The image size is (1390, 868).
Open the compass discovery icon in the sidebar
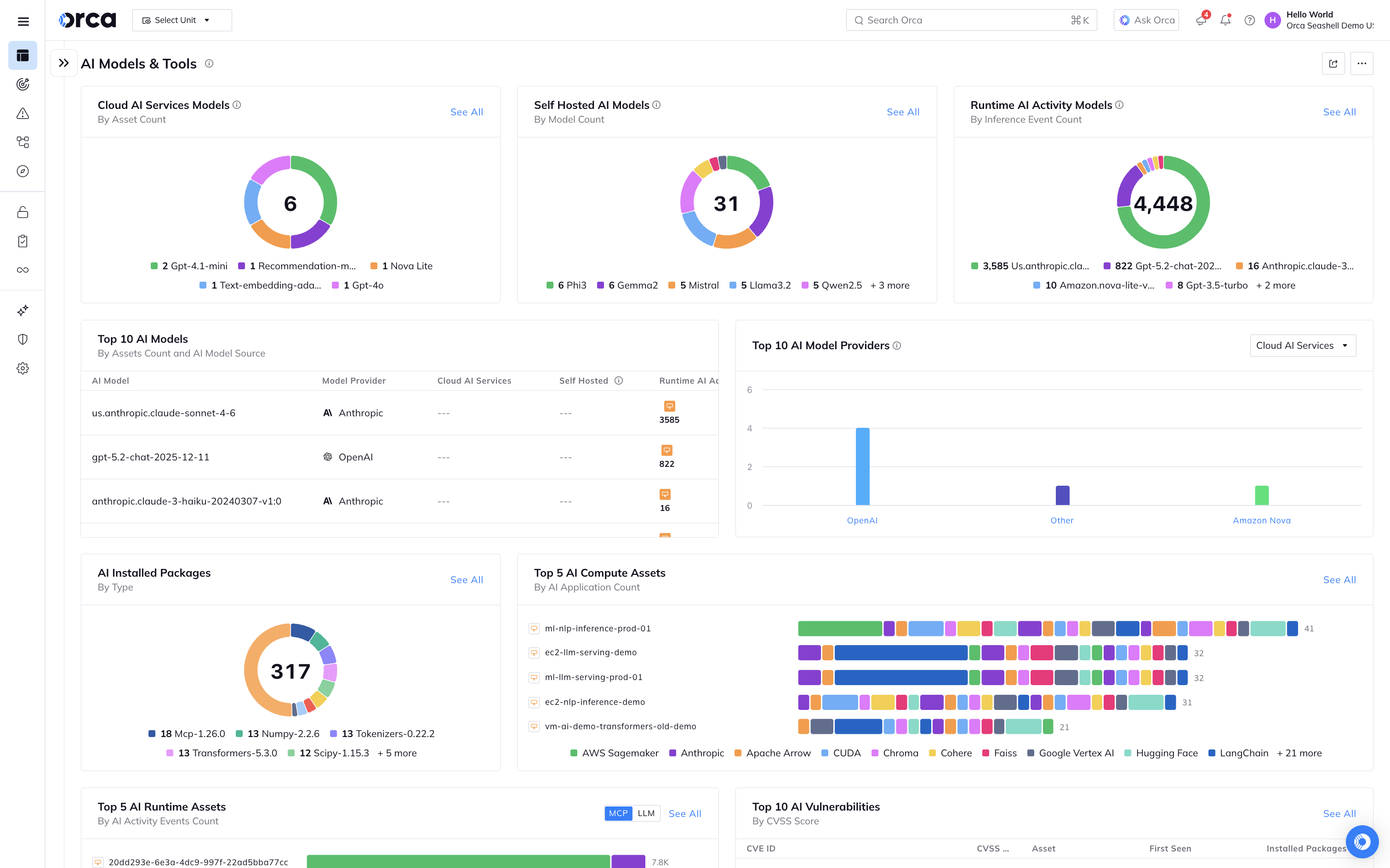(23, 171)
